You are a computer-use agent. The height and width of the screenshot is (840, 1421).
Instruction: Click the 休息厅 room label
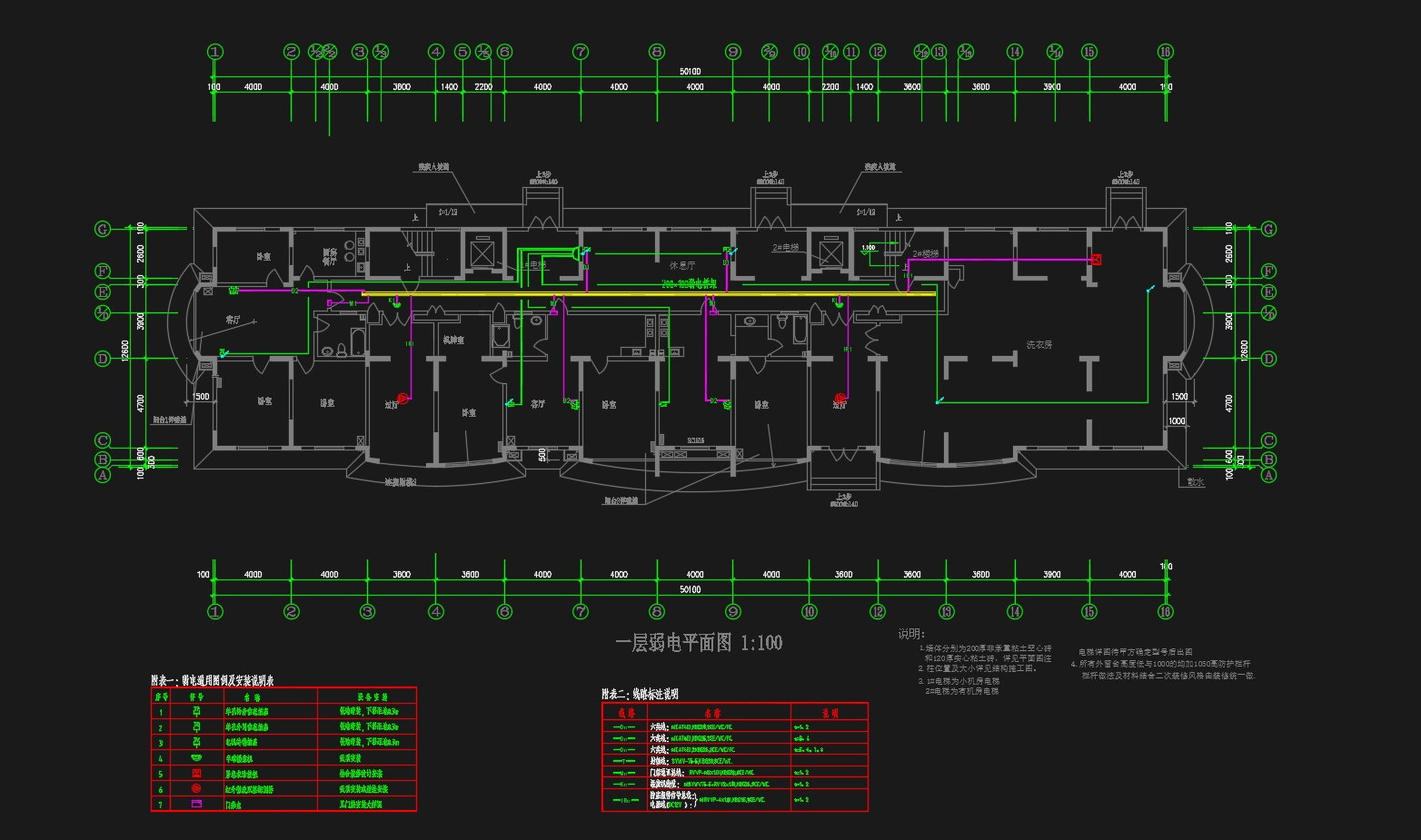[x=682, y=266]
